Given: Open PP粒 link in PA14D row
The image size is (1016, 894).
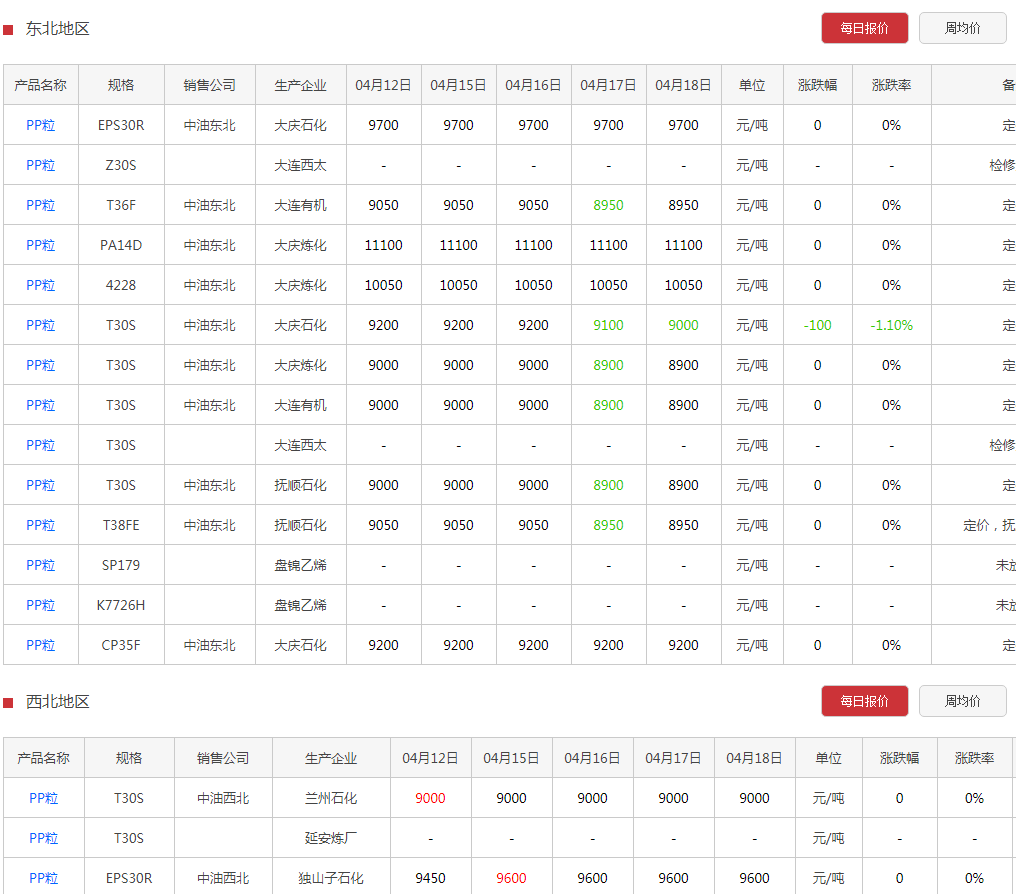Looking at the screenshot, I should [40, 246].
